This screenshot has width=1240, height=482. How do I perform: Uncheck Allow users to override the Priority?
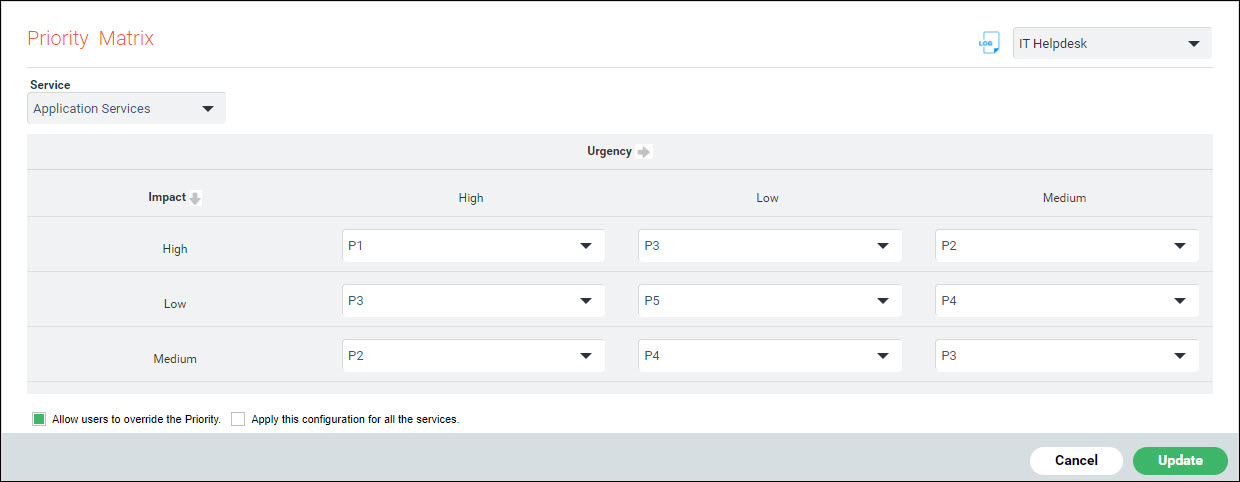(39, 419)
